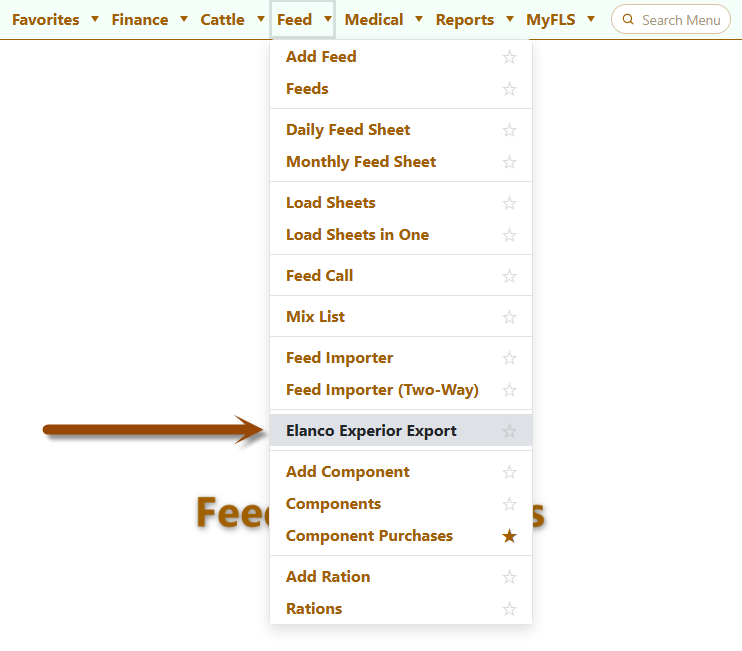Expand the Reports dropdown arrow
Image resolution: width=742 pixels, height=651 pixels.
[x=510, y=19]
